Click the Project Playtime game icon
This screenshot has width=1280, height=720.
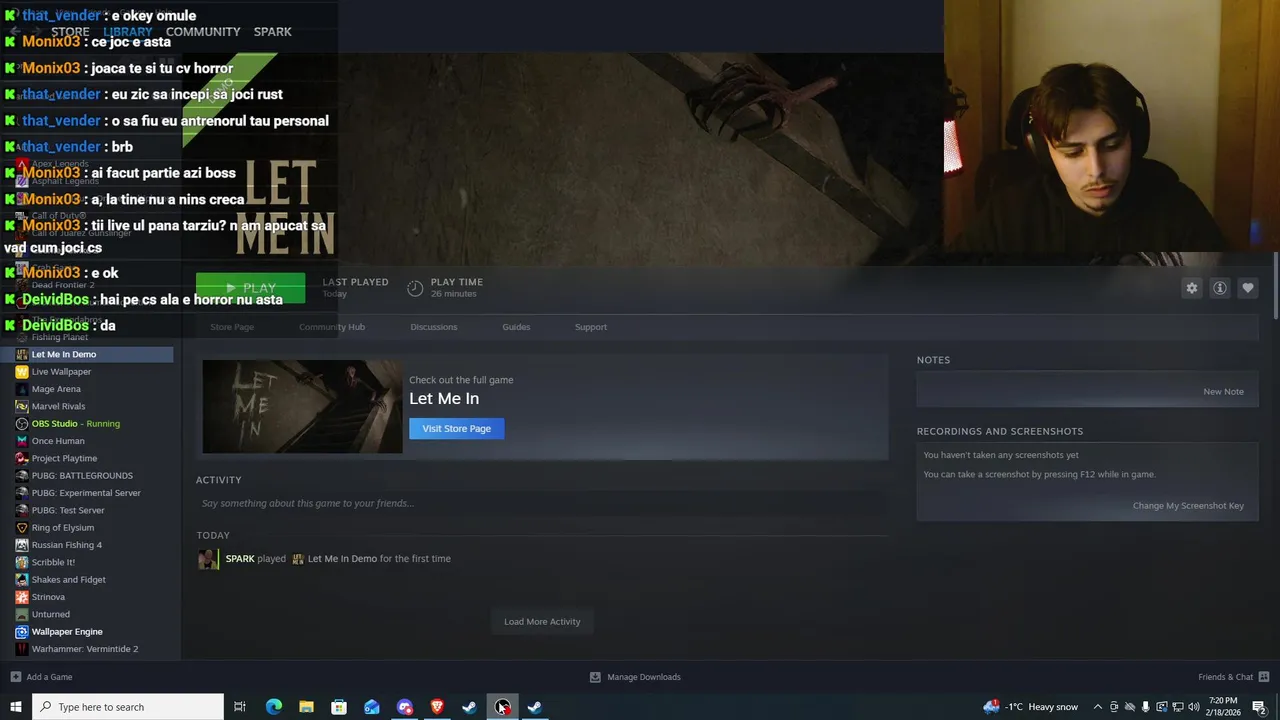click(22, 458)
